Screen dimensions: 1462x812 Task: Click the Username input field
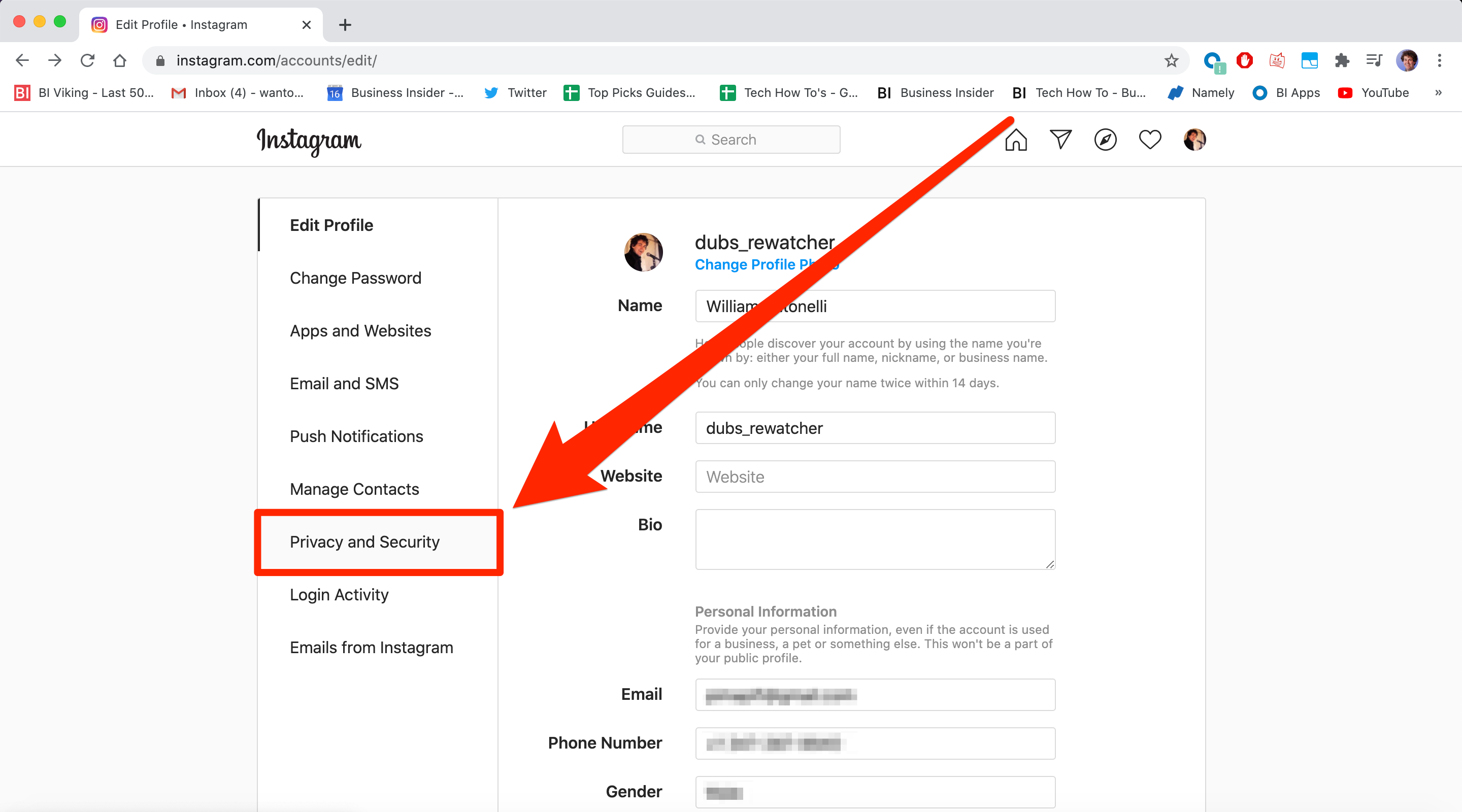click(x=875, y=428)
